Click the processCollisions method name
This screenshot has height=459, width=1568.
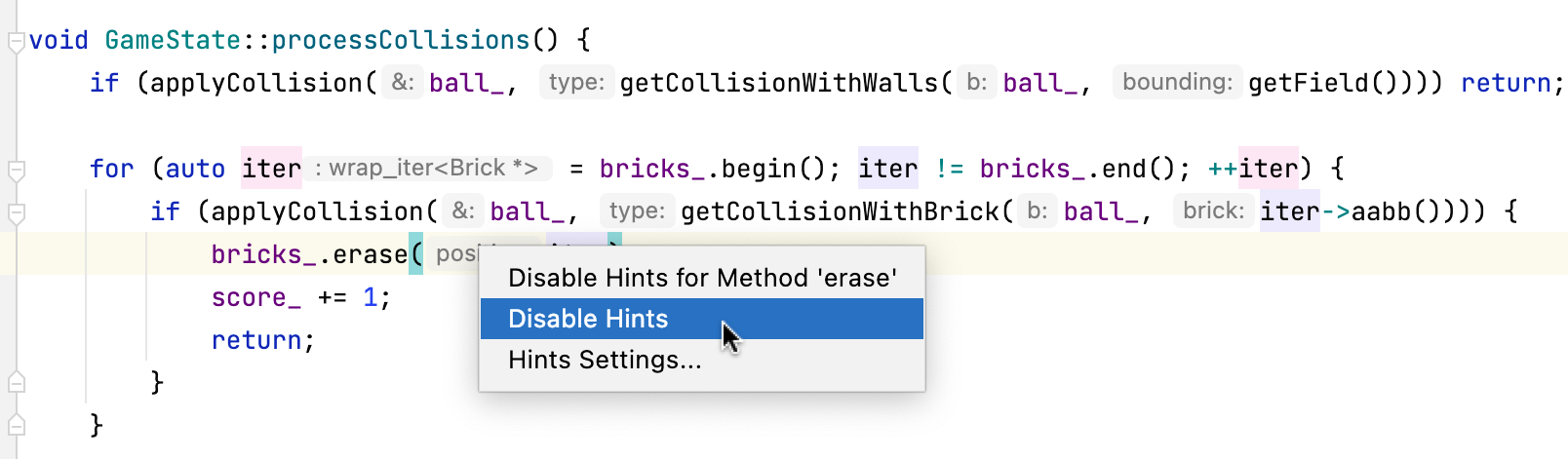[400, 40]
